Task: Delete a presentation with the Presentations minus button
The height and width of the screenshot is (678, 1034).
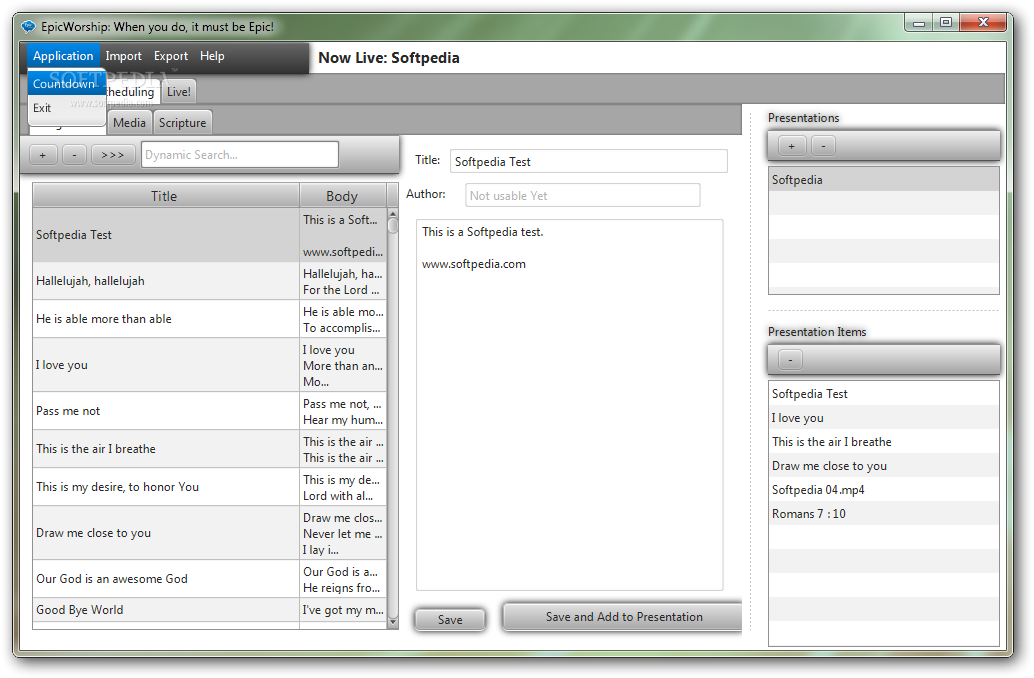Action: click(x=823, y=146)
